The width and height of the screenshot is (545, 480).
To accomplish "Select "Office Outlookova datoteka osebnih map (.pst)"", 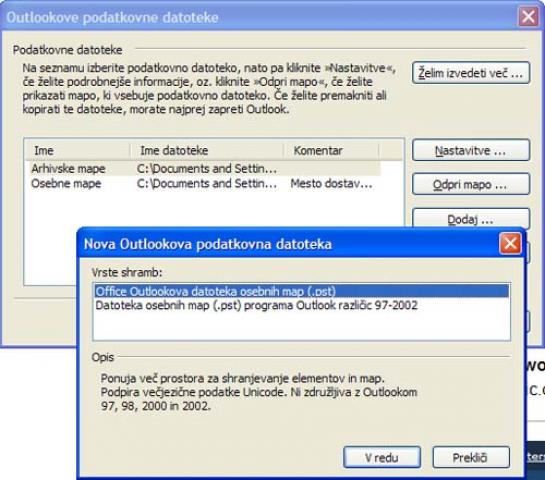I will pyautogui.click(x=302, y=291).
